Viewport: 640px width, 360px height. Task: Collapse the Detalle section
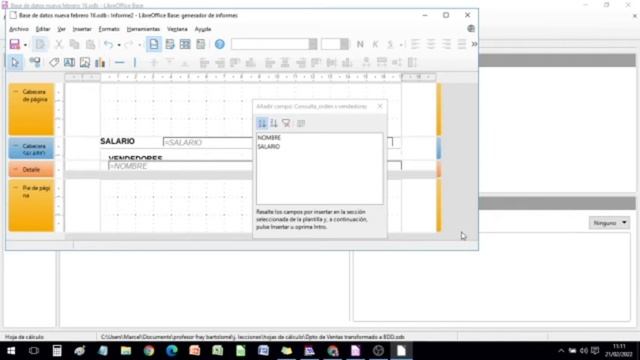pos(16,169)
